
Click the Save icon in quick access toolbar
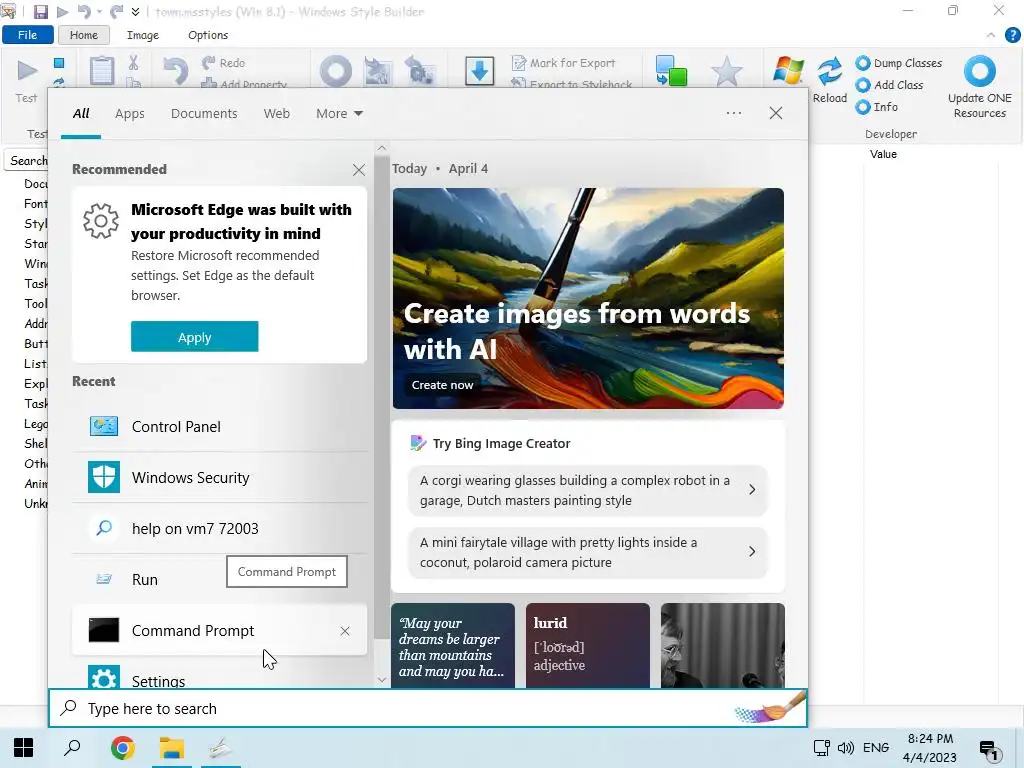pyautogui.click(x=40, y=11)
